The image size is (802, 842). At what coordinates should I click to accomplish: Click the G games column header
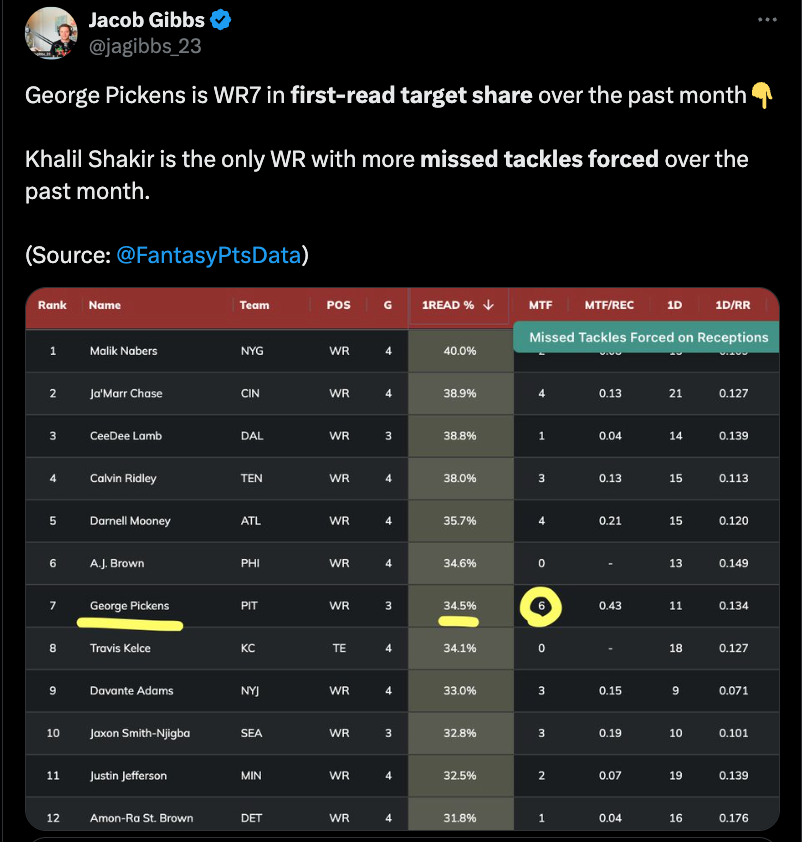pos(388,305)
